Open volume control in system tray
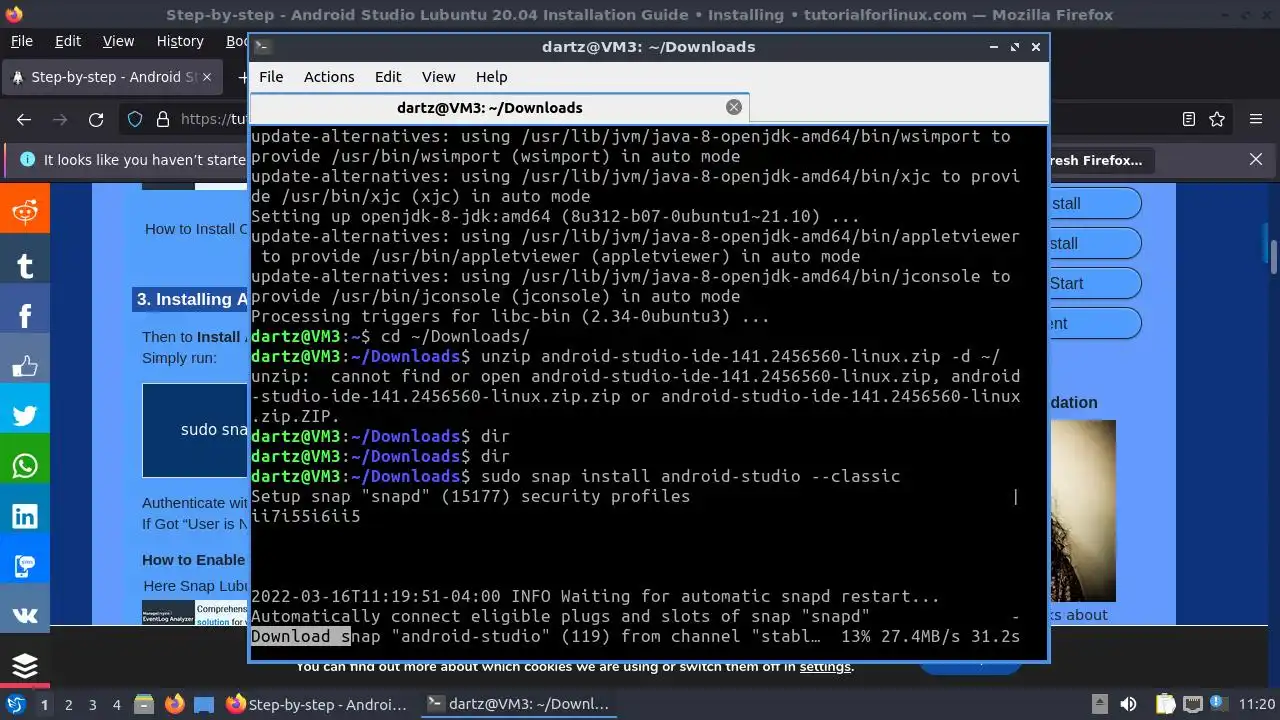The image size is (1280, 720). click(1129, 704)
